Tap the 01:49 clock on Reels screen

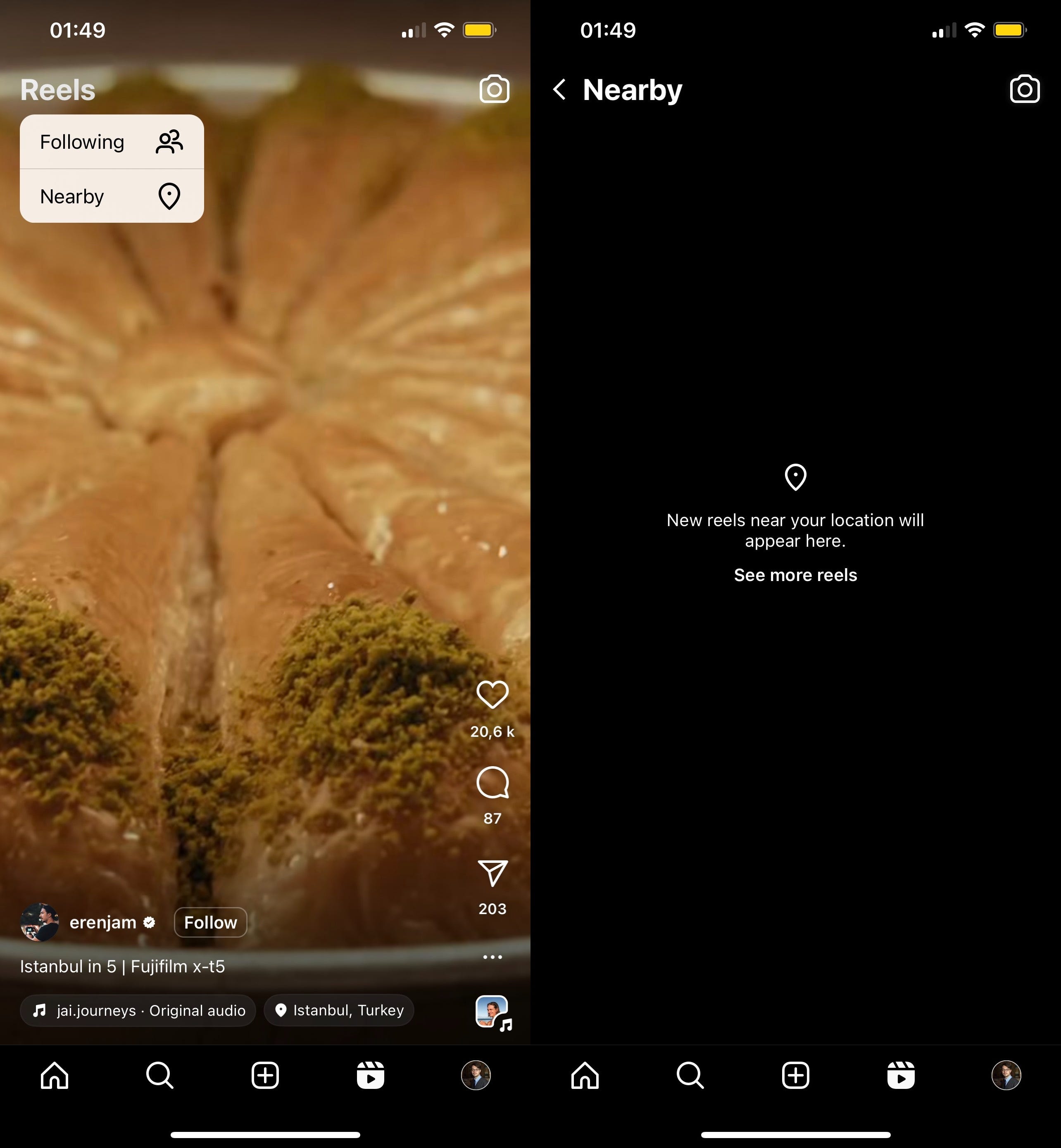[x=78, y=30]
